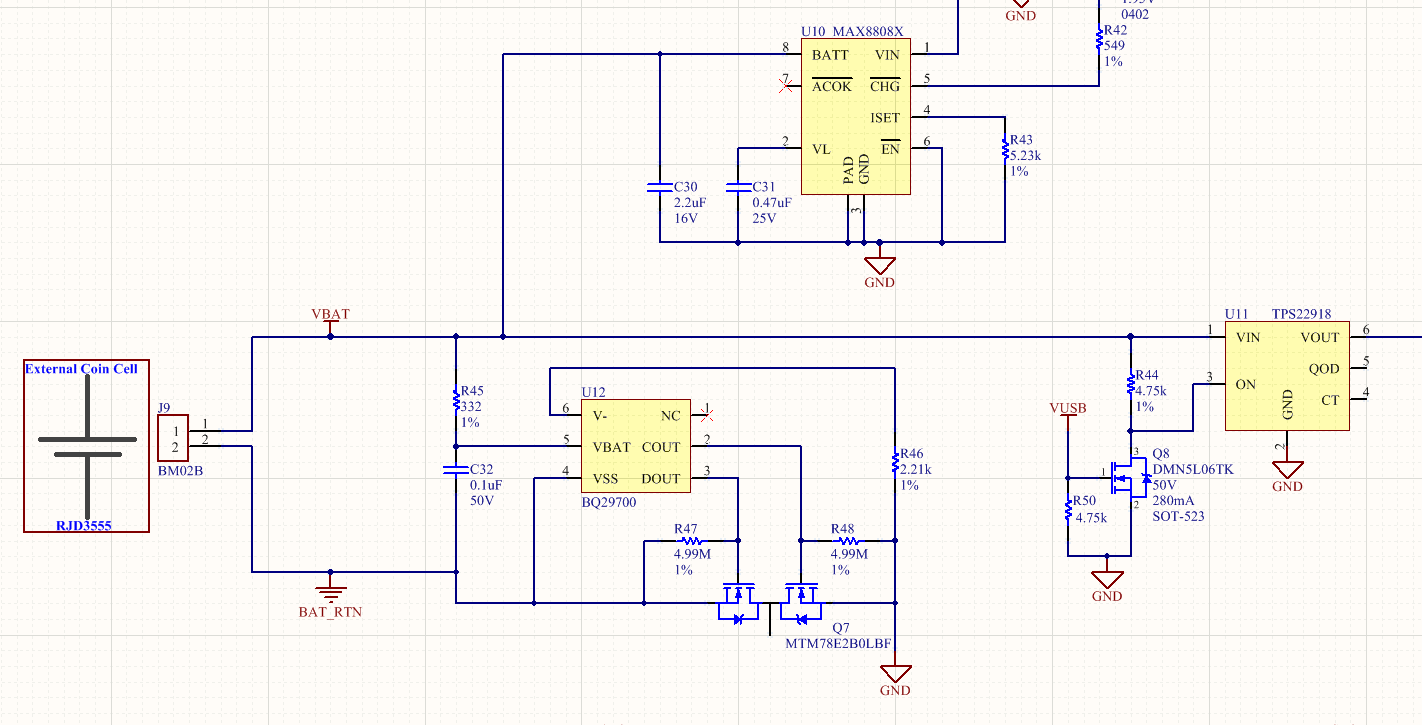Select the Q7 MOSFET pair symbol

tap(769, 603)
